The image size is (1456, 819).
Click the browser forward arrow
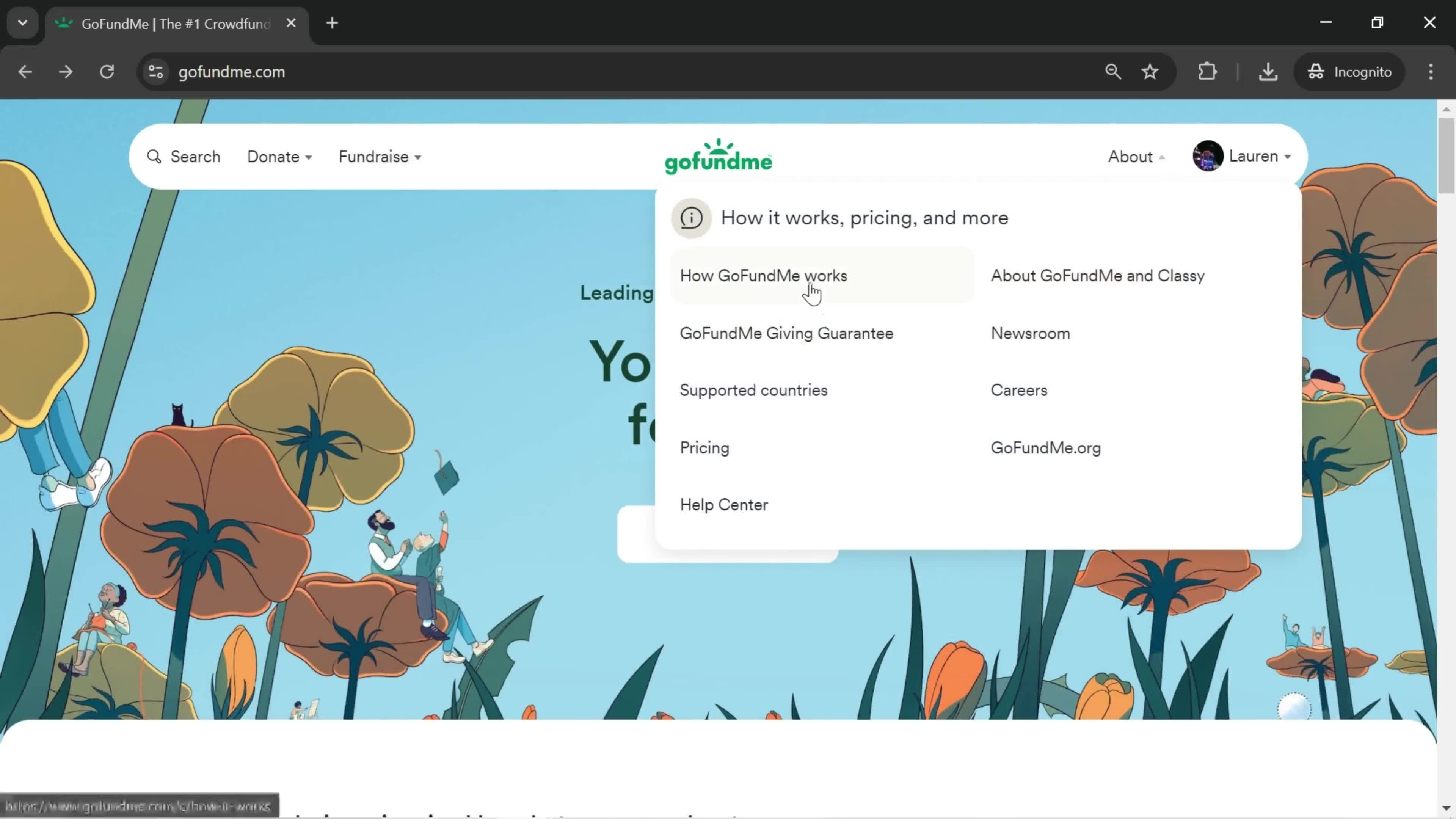pyautogui.click(x=66, y=72)
